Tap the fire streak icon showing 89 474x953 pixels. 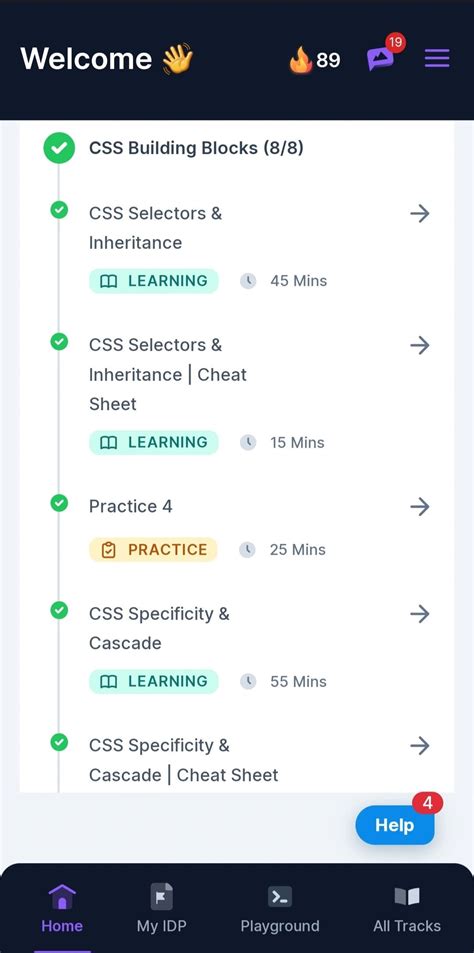point(300,60)
